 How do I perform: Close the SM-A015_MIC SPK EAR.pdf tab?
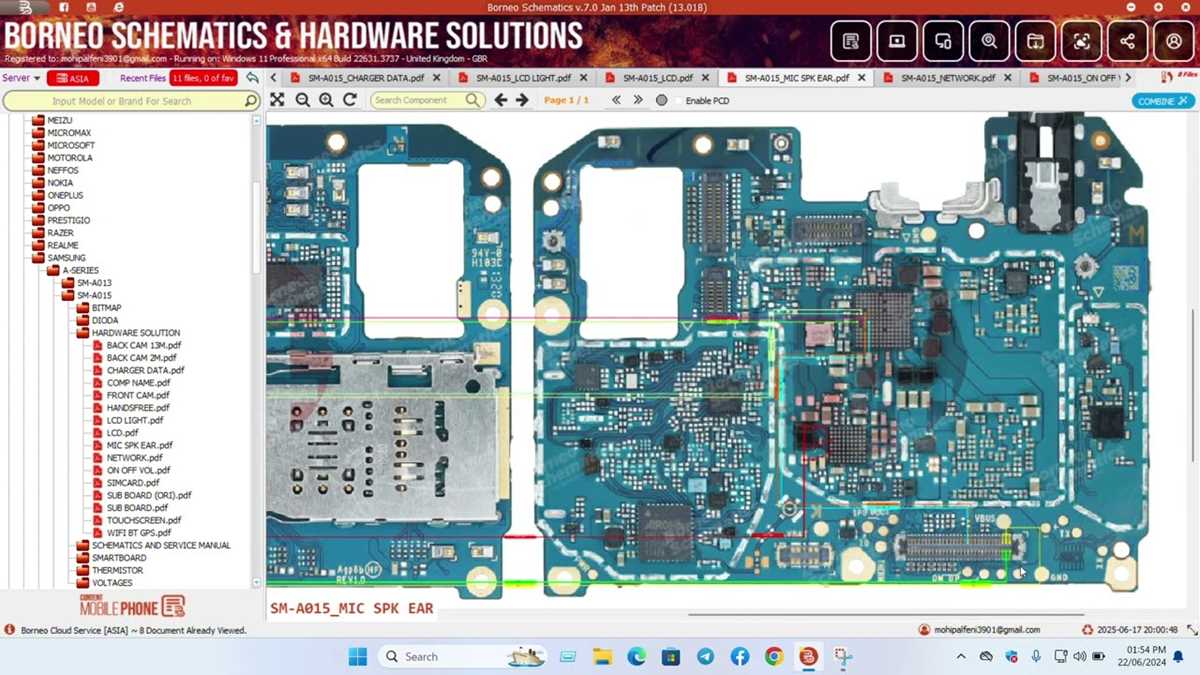coord(861,77)
